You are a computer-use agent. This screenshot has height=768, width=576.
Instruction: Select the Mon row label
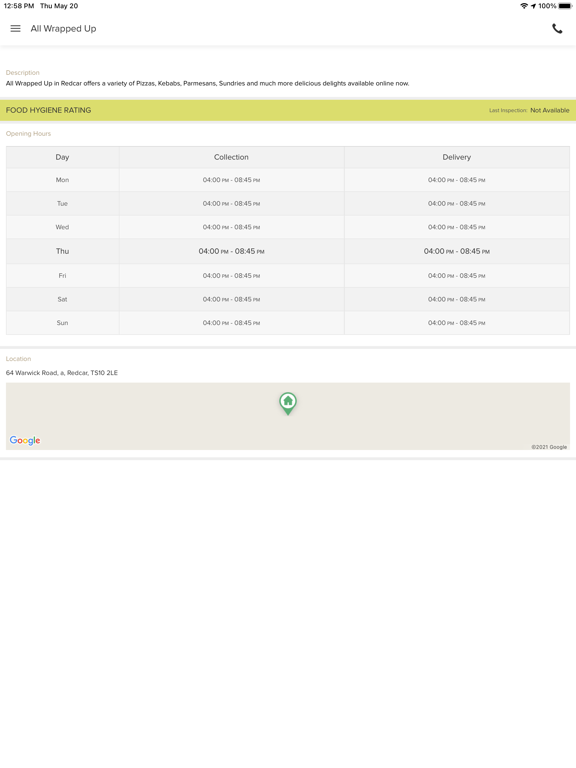coord(62,180)
